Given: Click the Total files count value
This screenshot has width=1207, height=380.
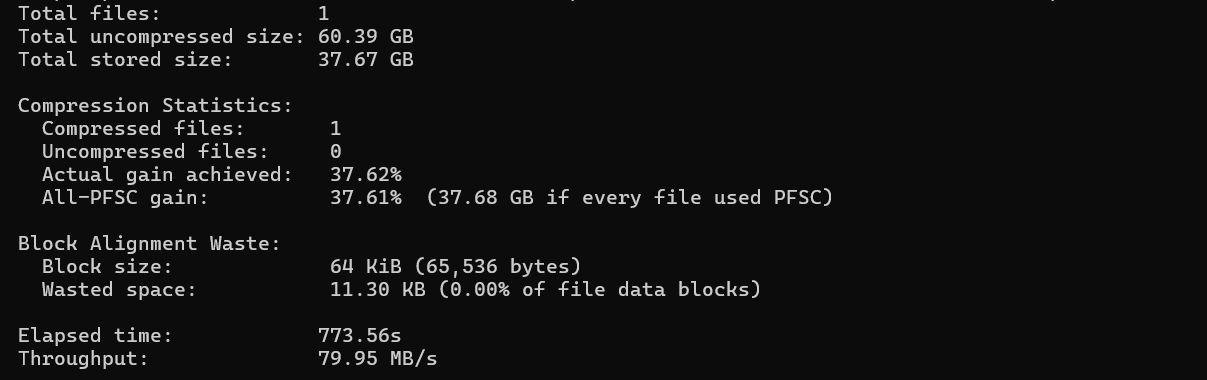Looking at the screenshot, I should click(324, 14).
